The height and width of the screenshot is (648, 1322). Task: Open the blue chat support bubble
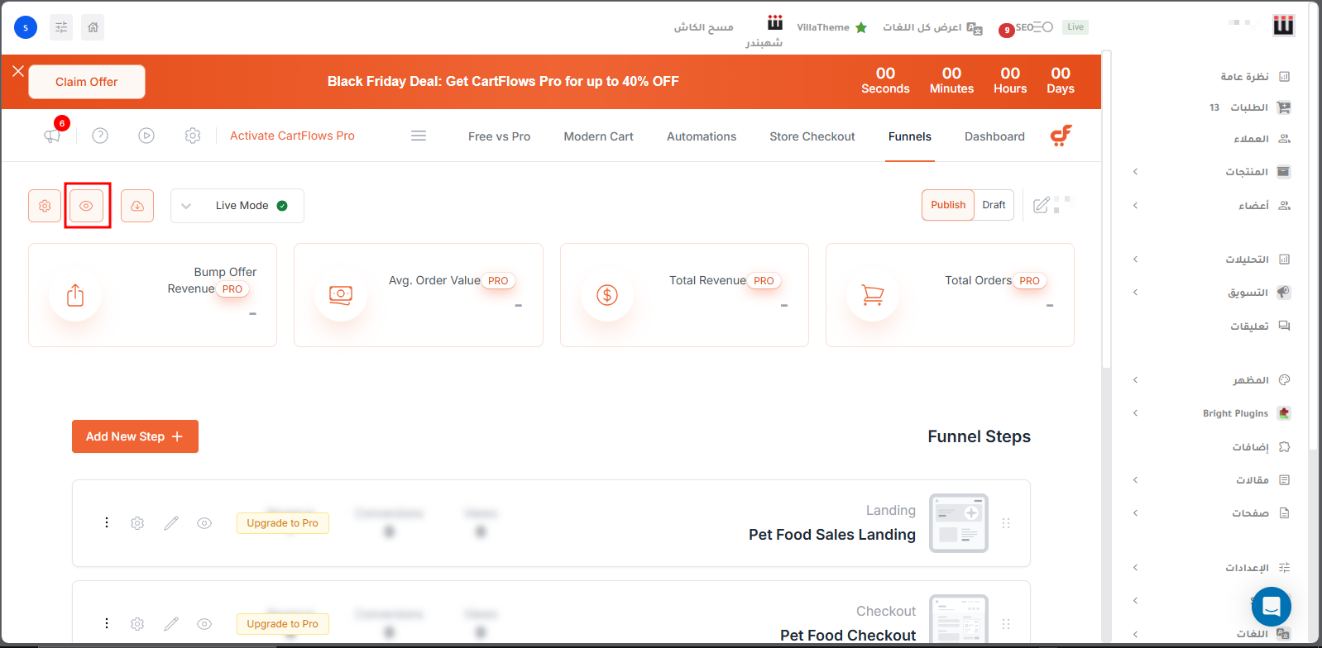(1271, 606)
